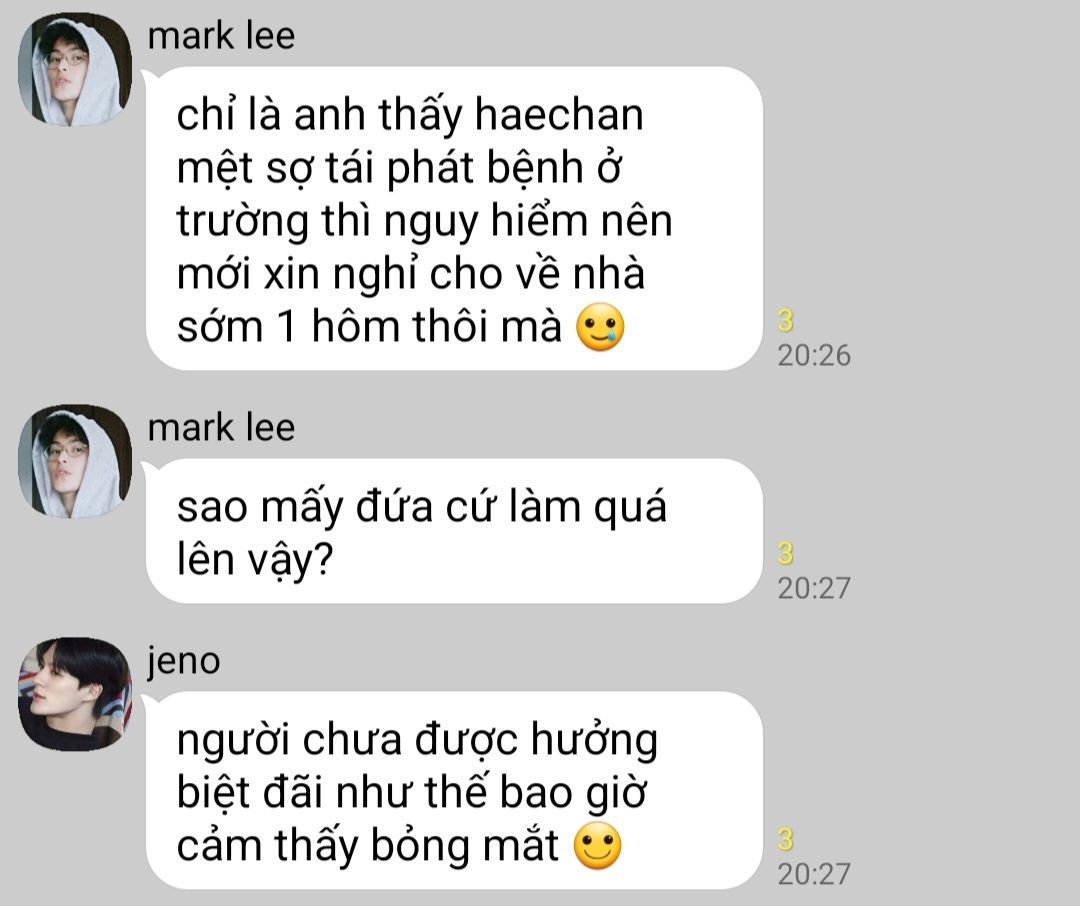Image resolution: width=1080 pixels, height=906 pixels.
Task: Select jeno's bubble starting 'người chưa được hưởng'
Action: pyautogui.click(x=454, y=790)
